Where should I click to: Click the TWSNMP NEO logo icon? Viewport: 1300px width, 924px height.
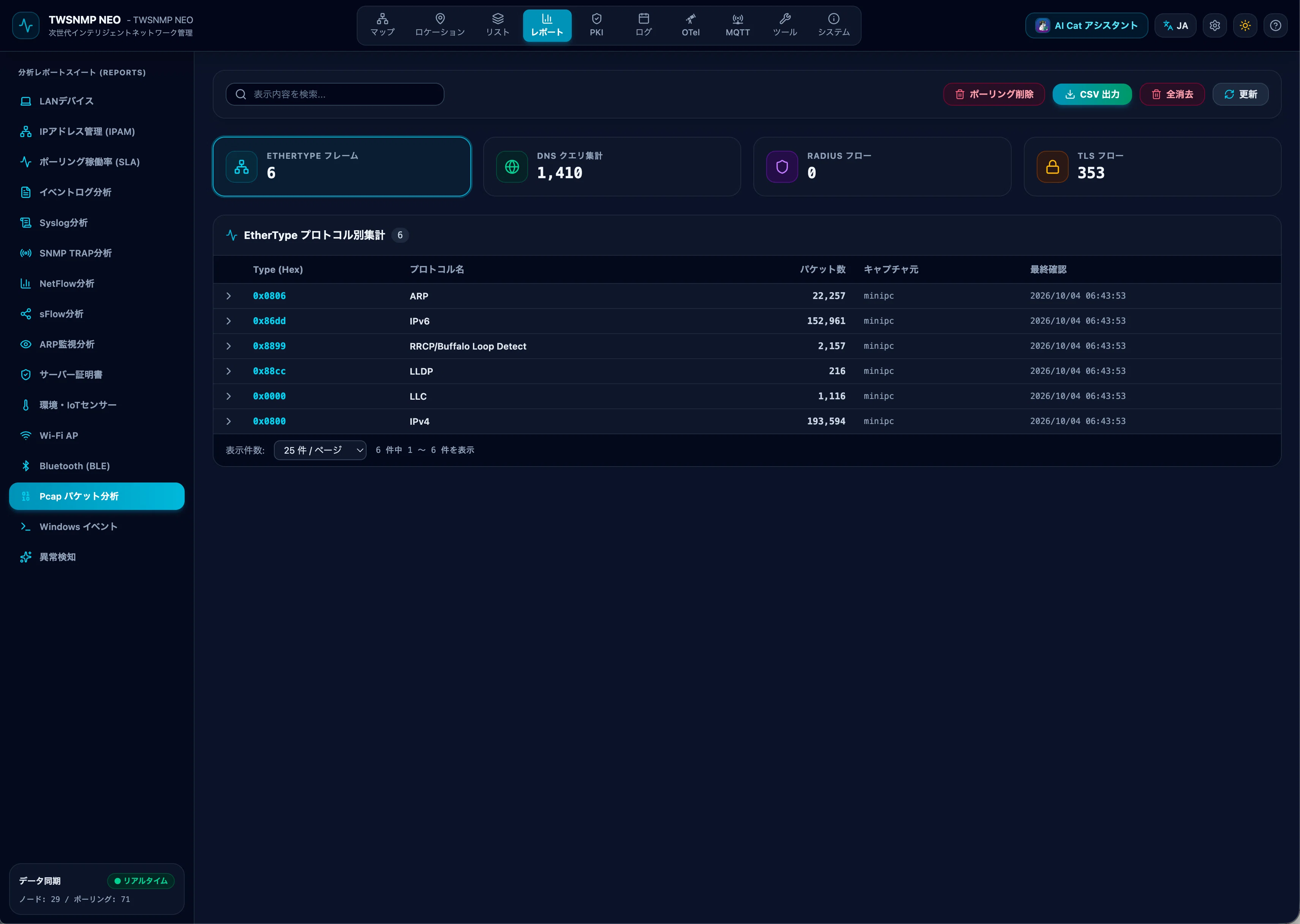25,25
